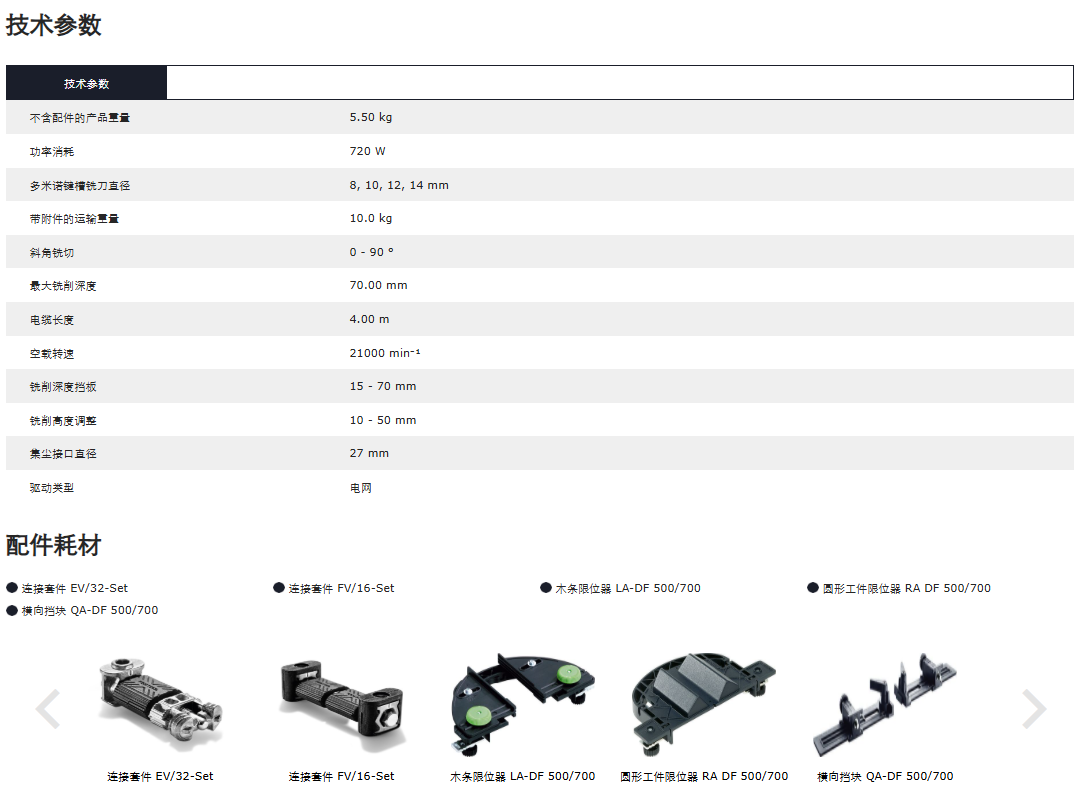Viewport: 1083px width, 786px height.
Task: Click the previous arrow of accessories carousel
Action: 47,709
